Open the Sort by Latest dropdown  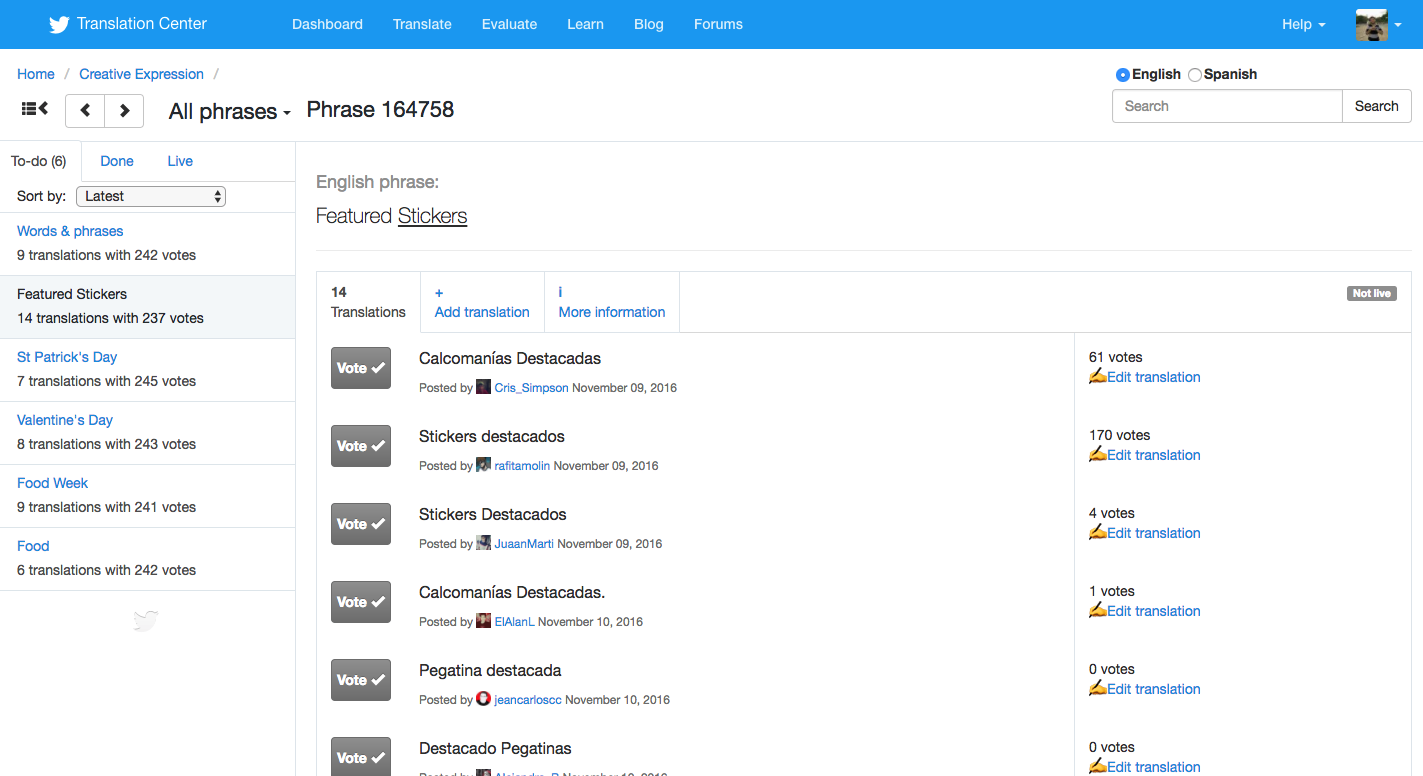pyautogui.click(x=151, y=196)
